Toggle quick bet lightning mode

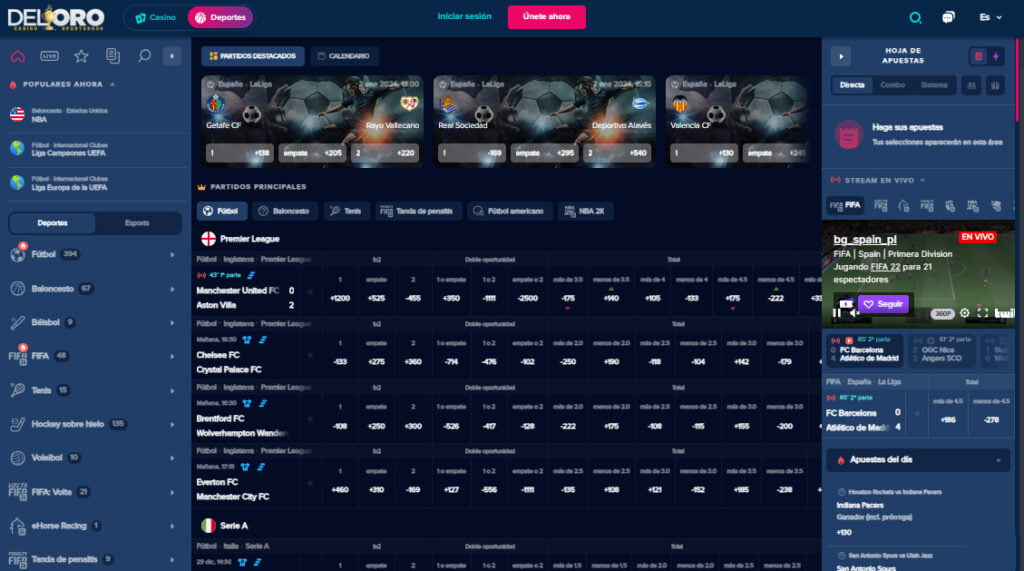click(995, 57)
